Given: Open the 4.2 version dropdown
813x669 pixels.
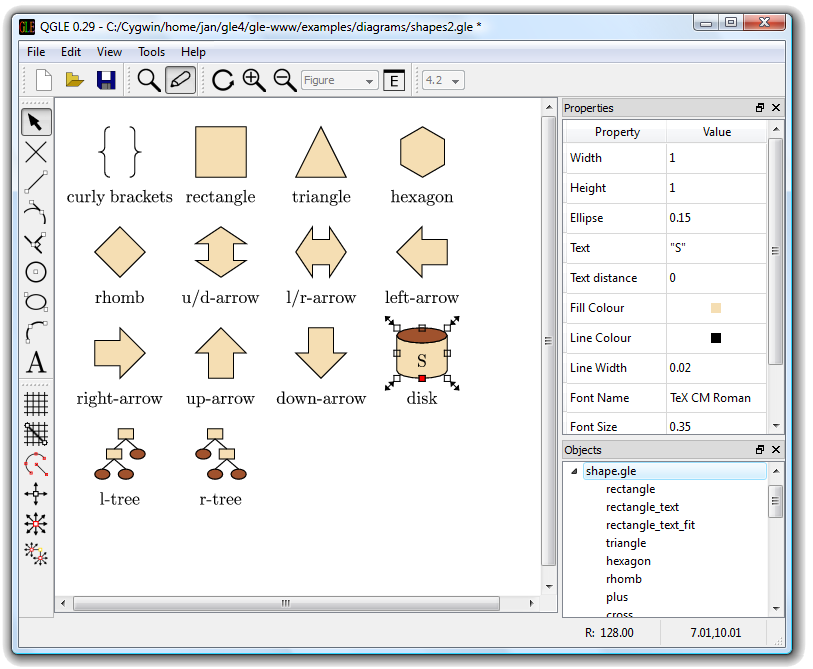Looking at the screenshot, I should tap(443, 80).
